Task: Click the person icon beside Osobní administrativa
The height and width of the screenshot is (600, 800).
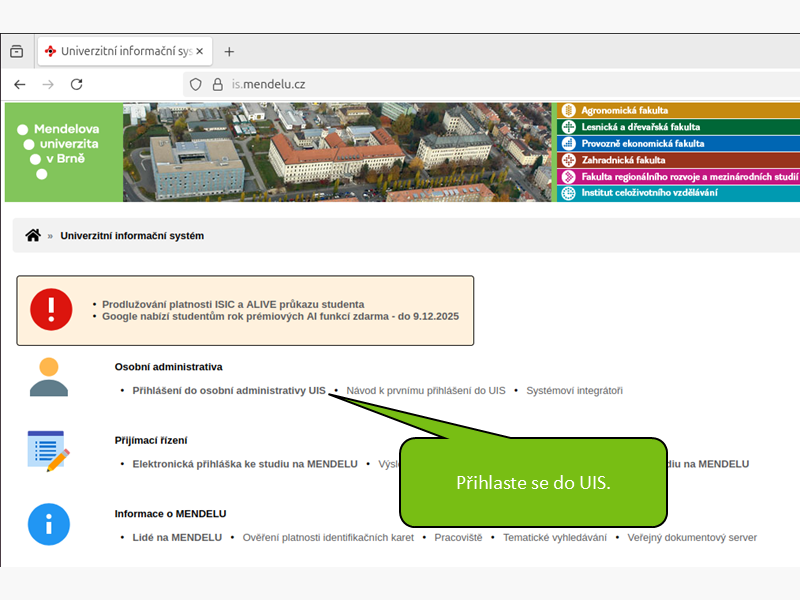Action: point(48,377)
